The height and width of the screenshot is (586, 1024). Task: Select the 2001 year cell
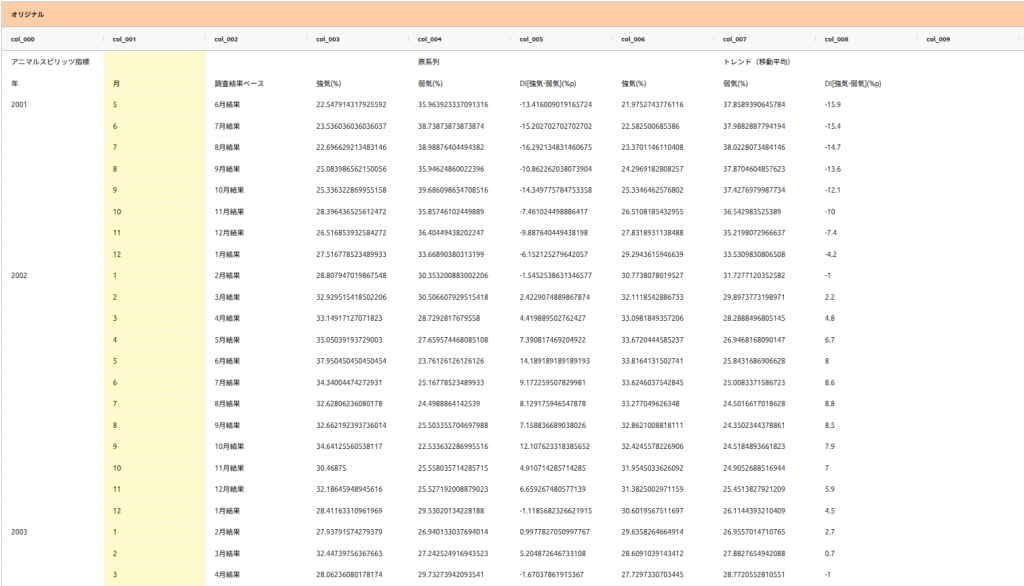20,105
